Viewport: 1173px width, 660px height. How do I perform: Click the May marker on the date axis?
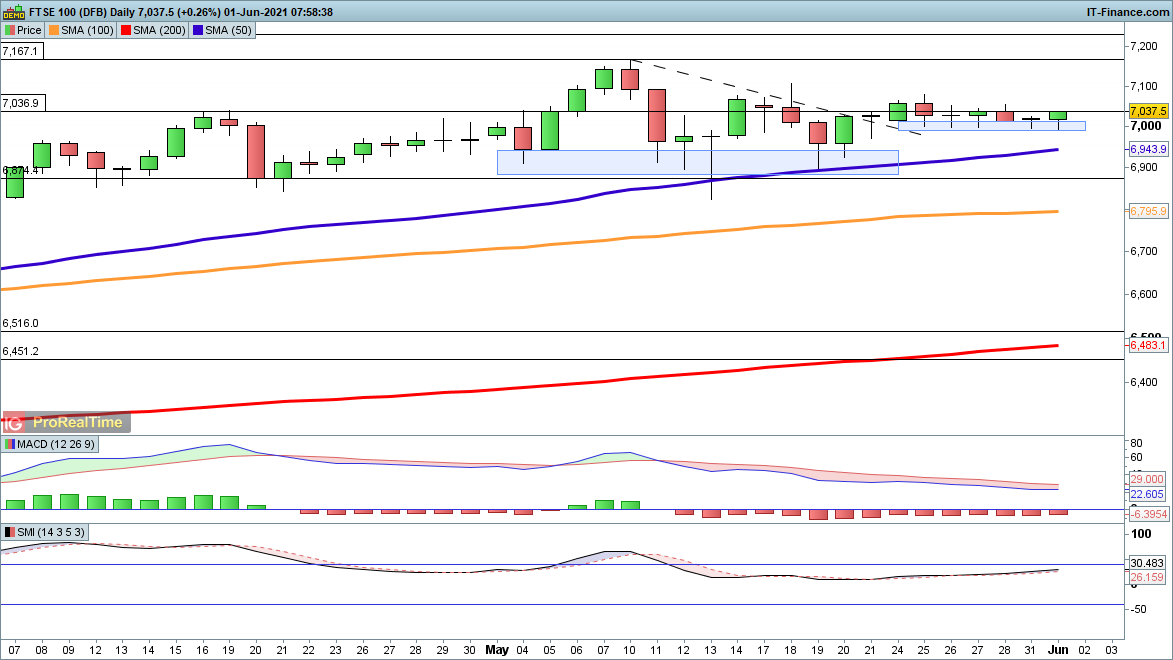[x=497, y=649]
